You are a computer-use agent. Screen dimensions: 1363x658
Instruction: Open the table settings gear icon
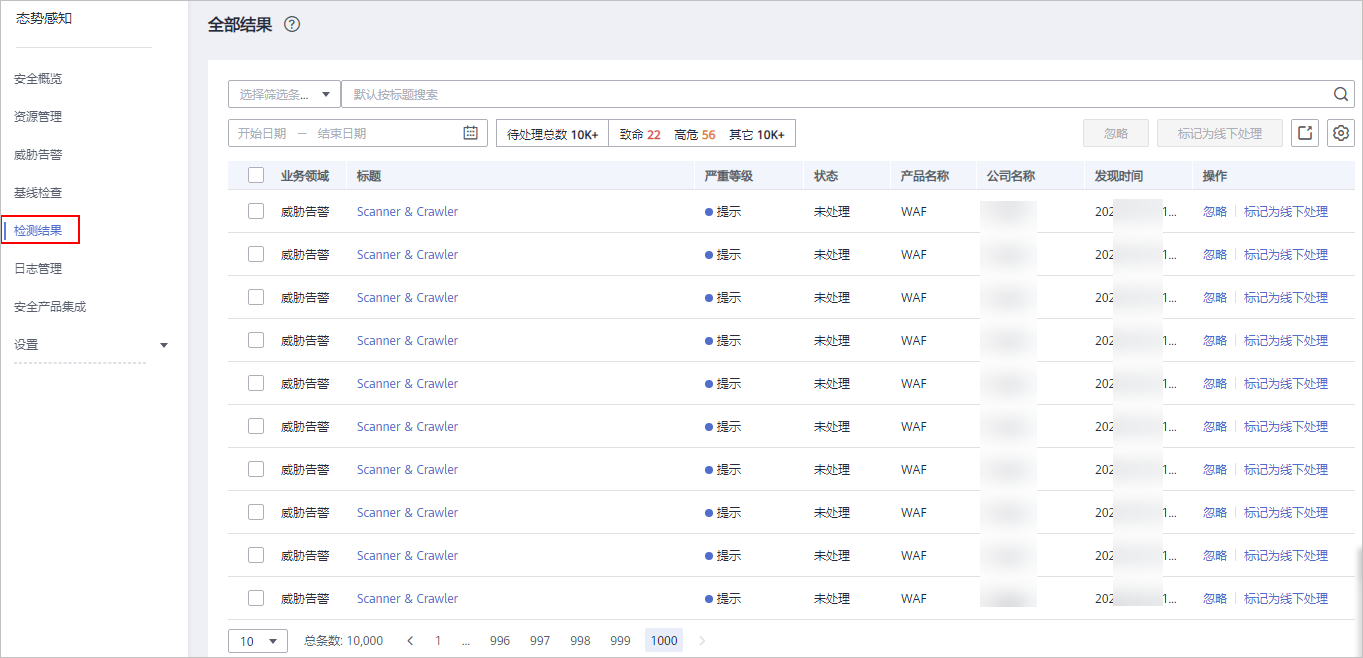pyautogui.click(x=1341, y=133)
